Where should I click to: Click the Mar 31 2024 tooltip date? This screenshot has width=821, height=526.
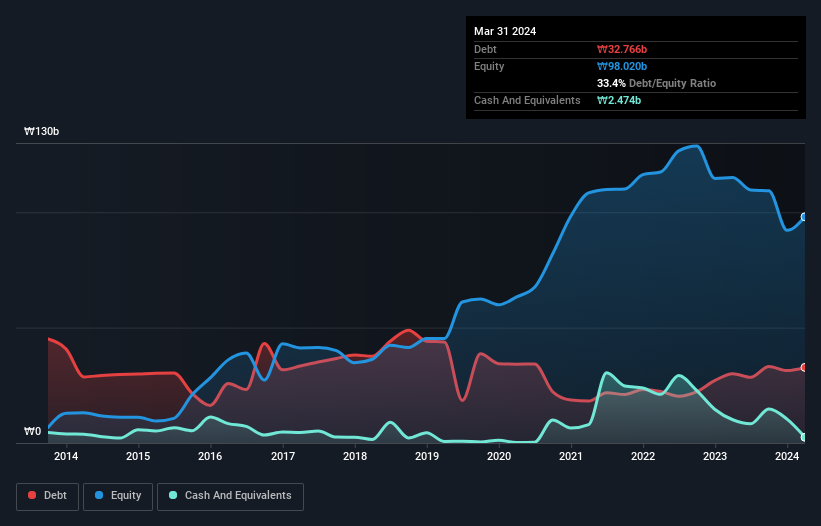tap(505, 31)
